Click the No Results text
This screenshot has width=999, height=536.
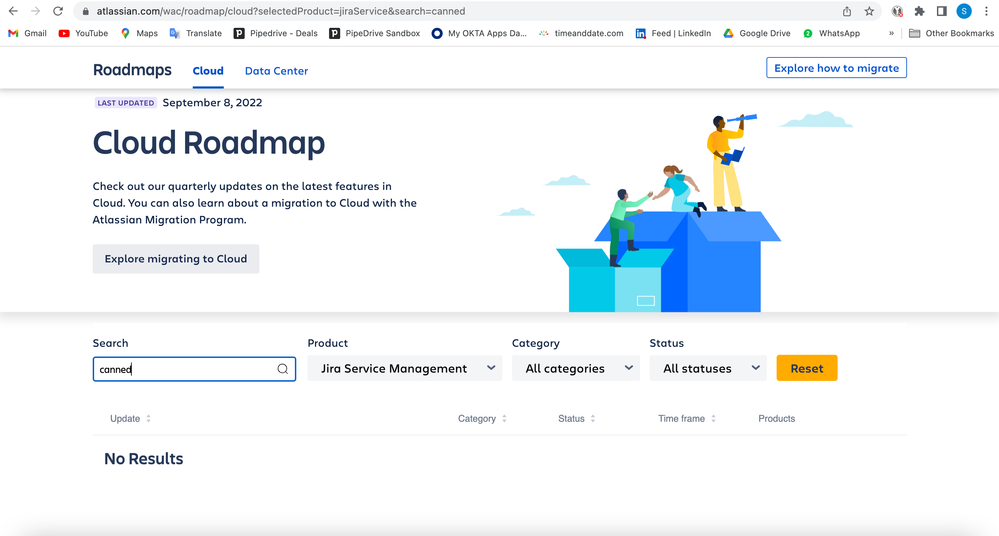[x=143, y=459]
